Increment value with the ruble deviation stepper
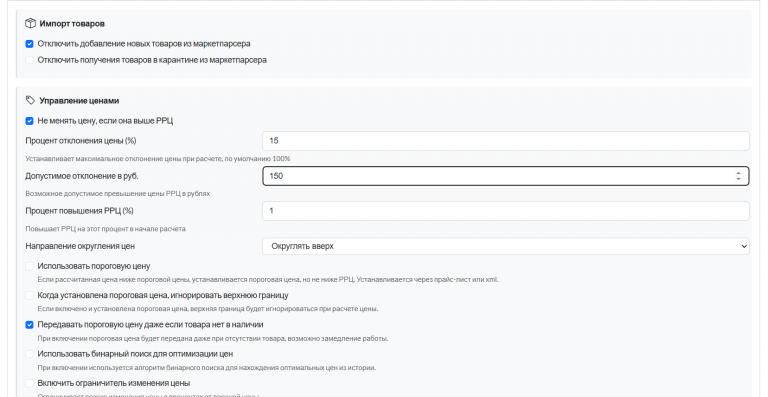This screenshot has height=397, width=768. [x=738, y=173]
